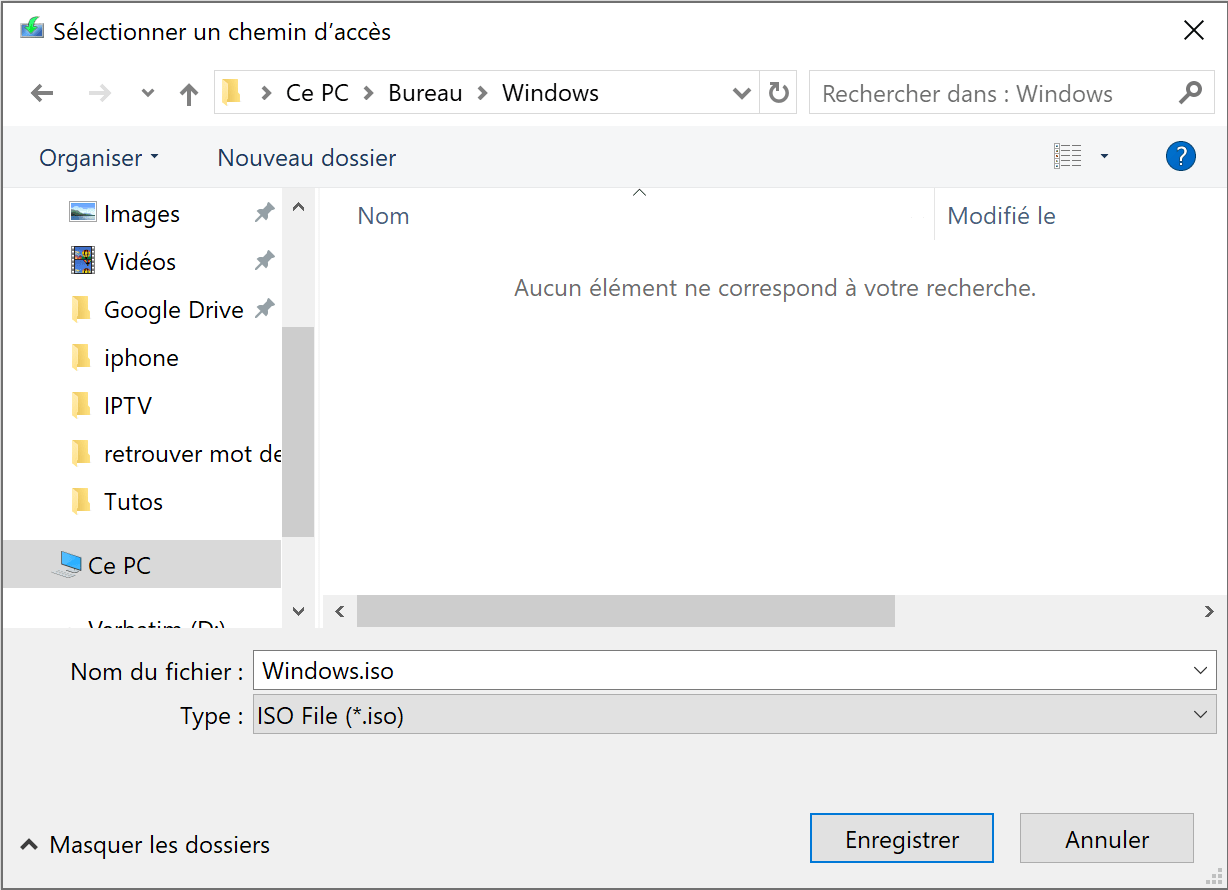Refresh the Windows folder view
The width and height of the screenshot is (1228, 890).
(x=778, y=93)
